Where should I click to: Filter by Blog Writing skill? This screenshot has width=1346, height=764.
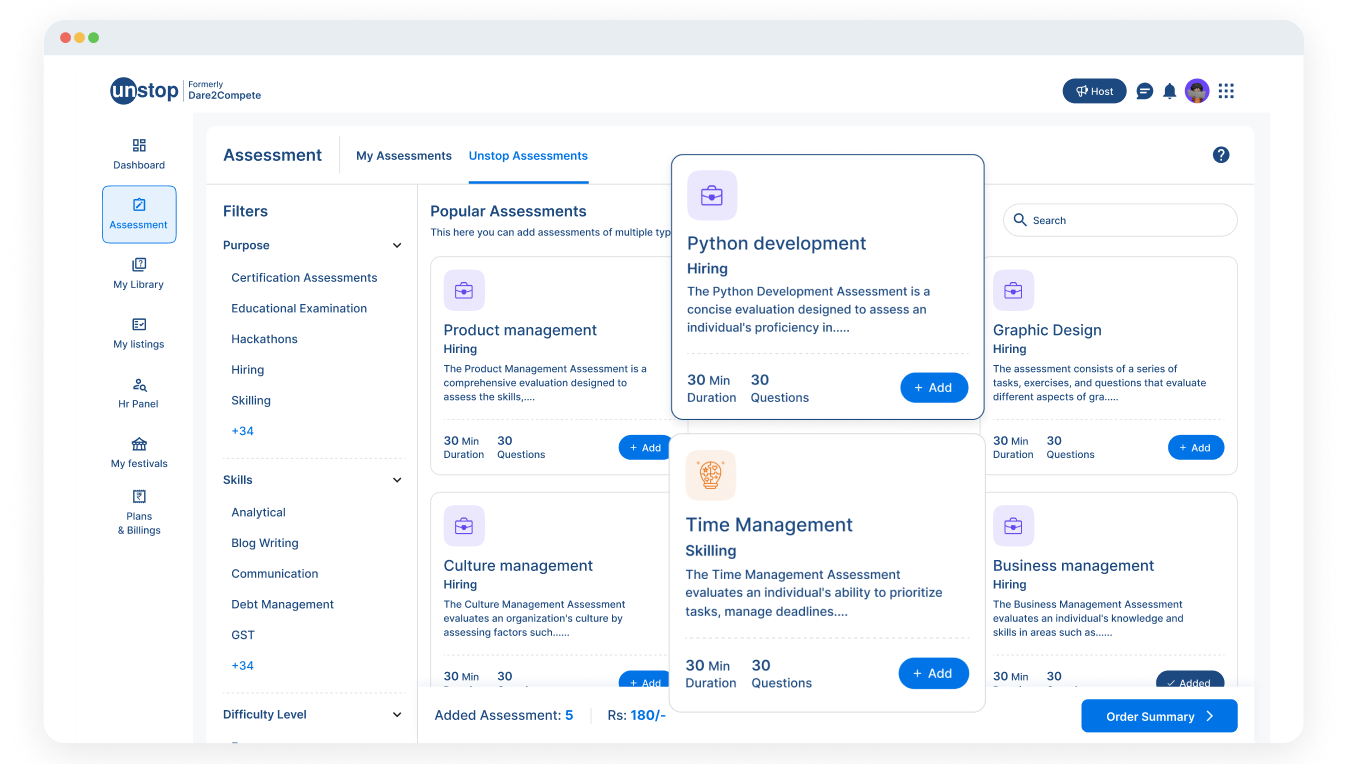pos(265,543)
